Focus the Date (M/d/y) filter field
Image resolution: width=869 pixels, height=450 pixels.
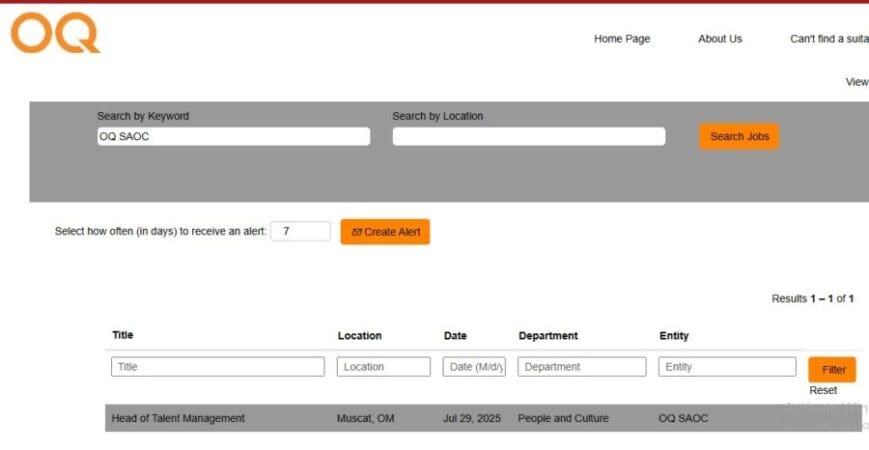pyautogui.click(x=474, y=367)
